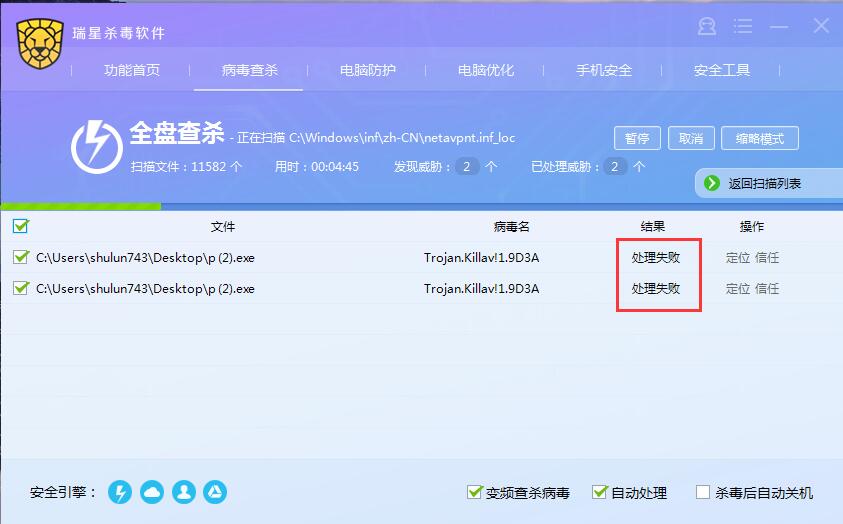Click the 全盘查杀 title

177,133
